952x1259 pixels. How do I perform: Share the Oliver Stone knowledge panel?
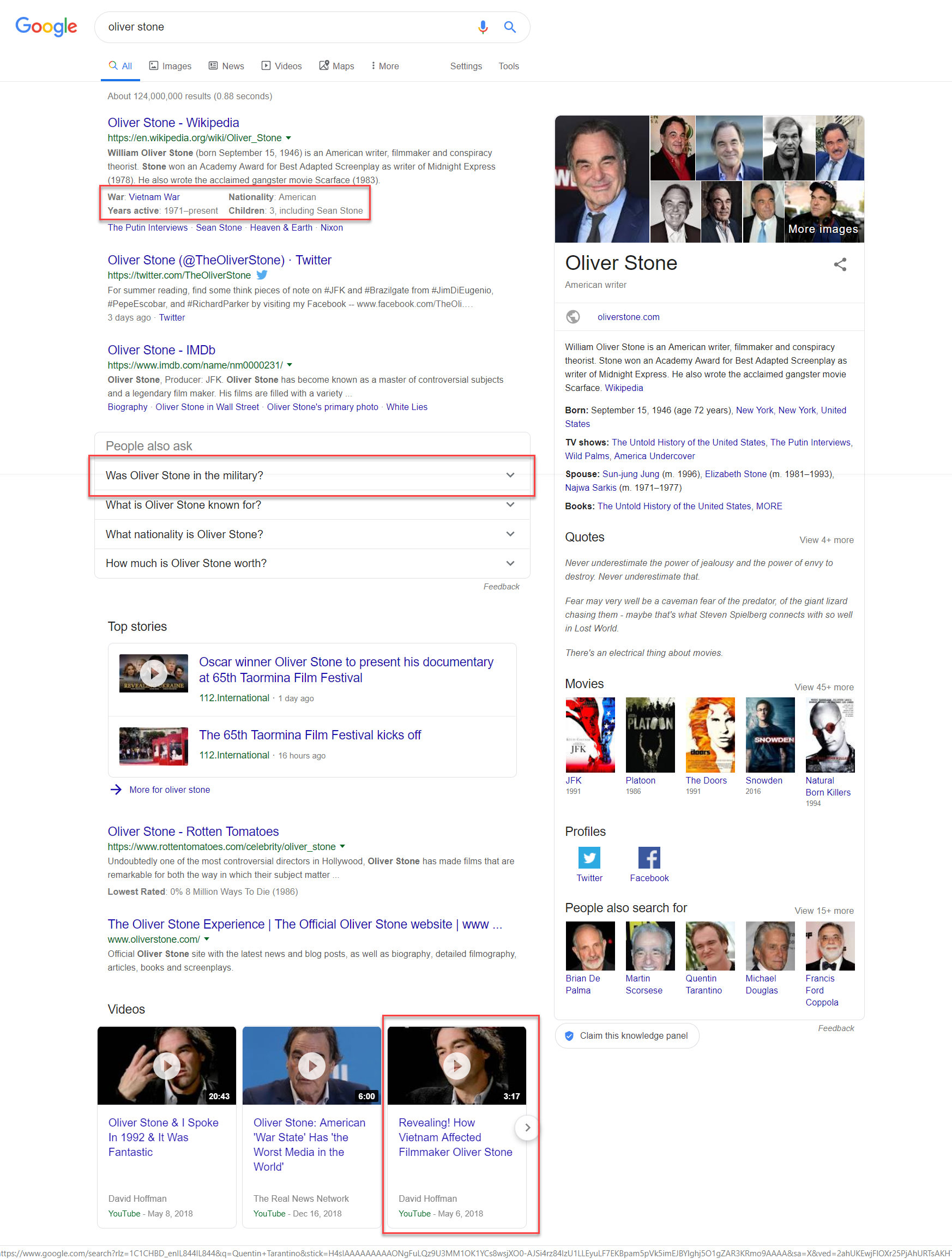[840, 264]
